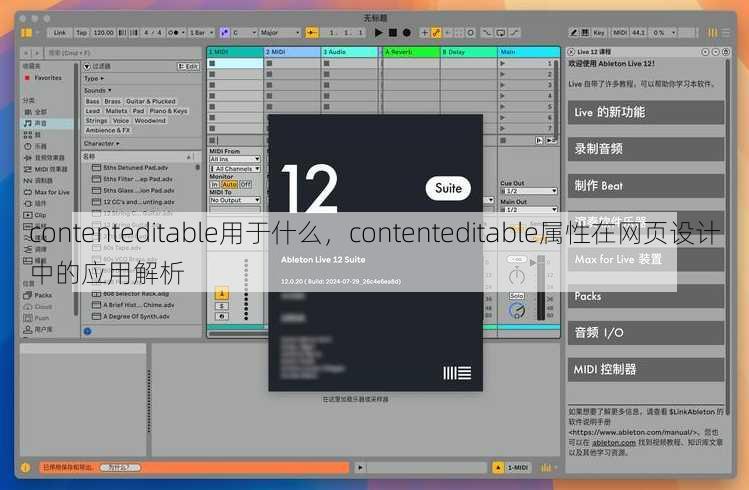Screen dimensions: 749x490
Task: Click the Stop button in transport
Action: point(393,32)
